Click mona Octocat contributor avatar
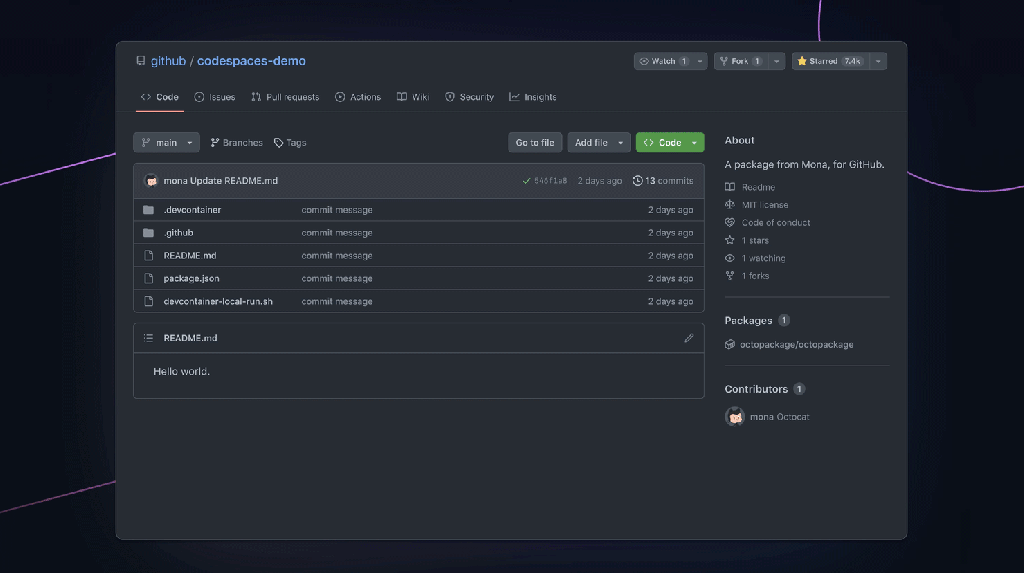This screenshot has height=573, width=1024. click(735, 416)
